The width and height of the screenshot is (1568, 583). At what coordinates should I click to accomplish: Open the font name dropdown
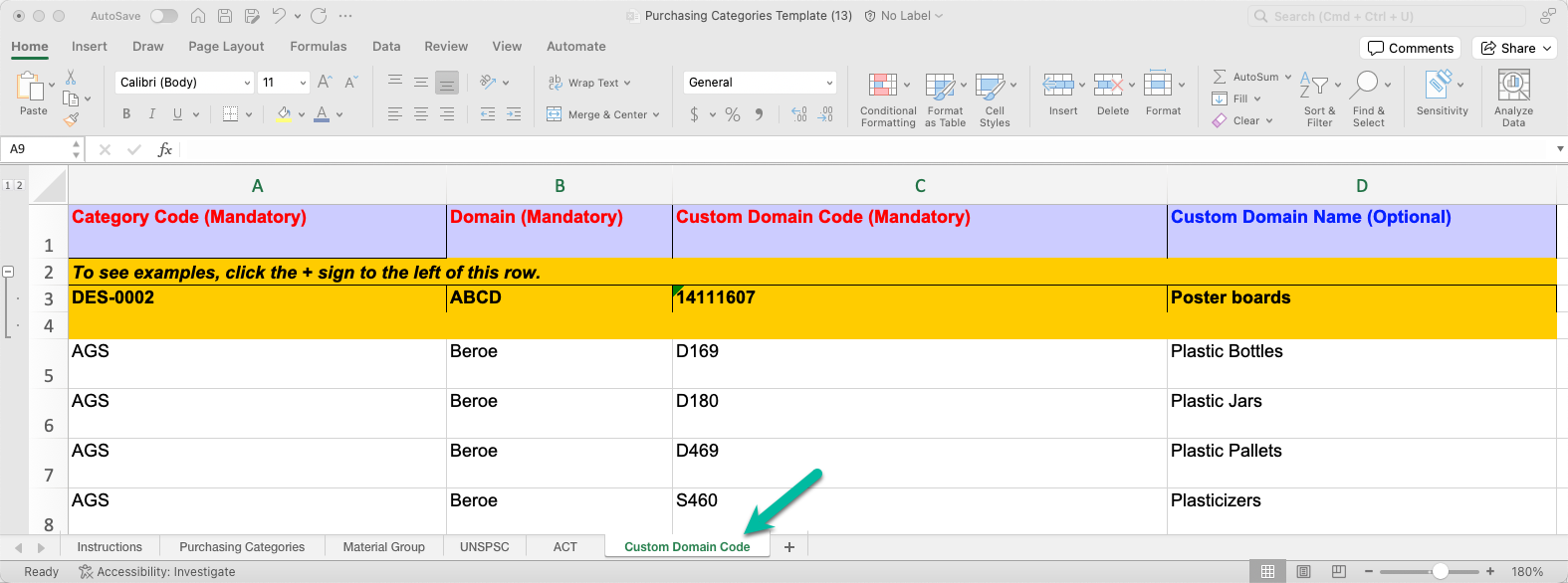point(247,83)
